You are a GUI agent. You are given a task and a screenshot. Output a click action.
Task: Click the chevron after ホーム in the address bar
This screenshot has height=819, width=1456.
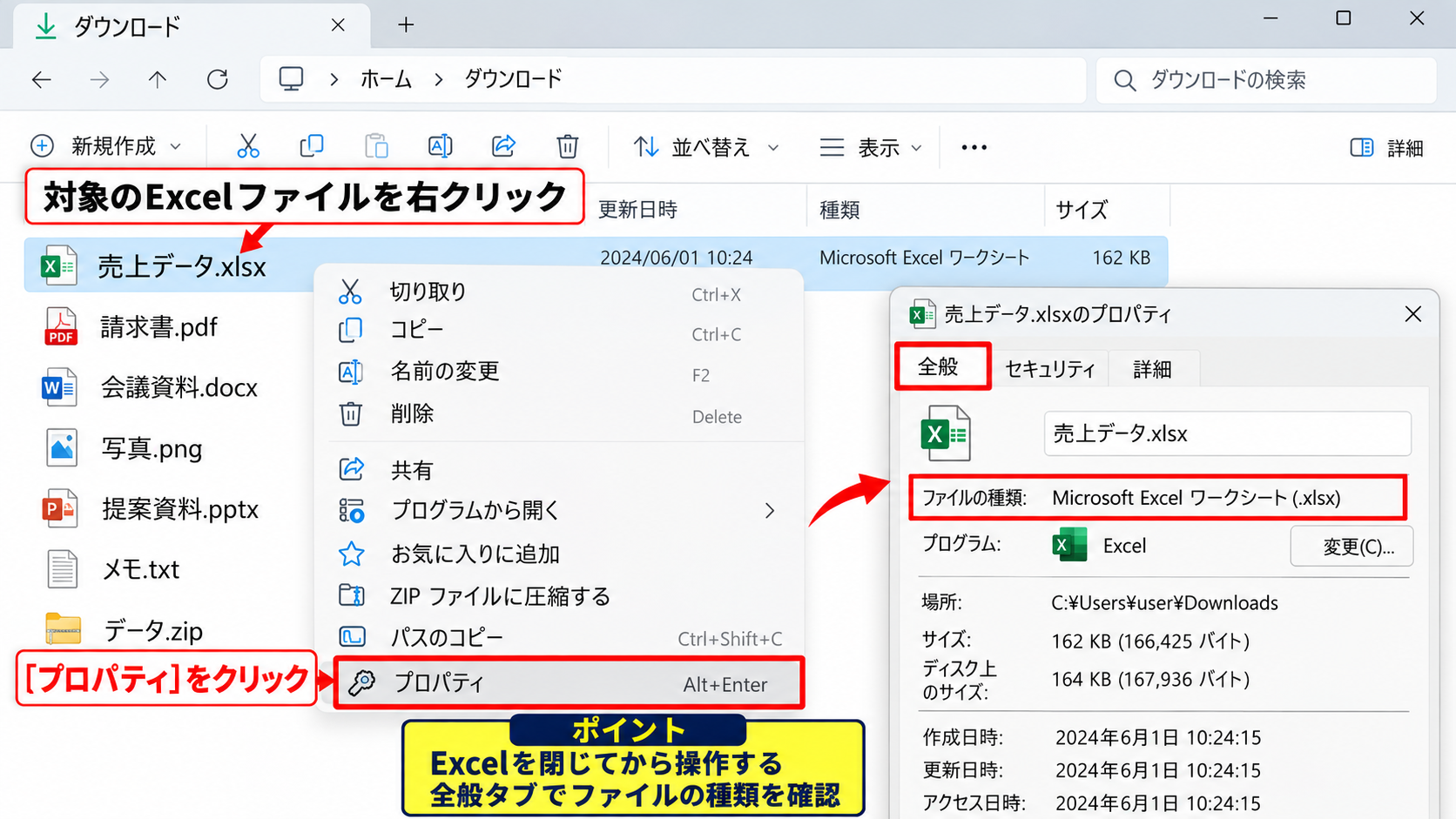tap(439, 80)
